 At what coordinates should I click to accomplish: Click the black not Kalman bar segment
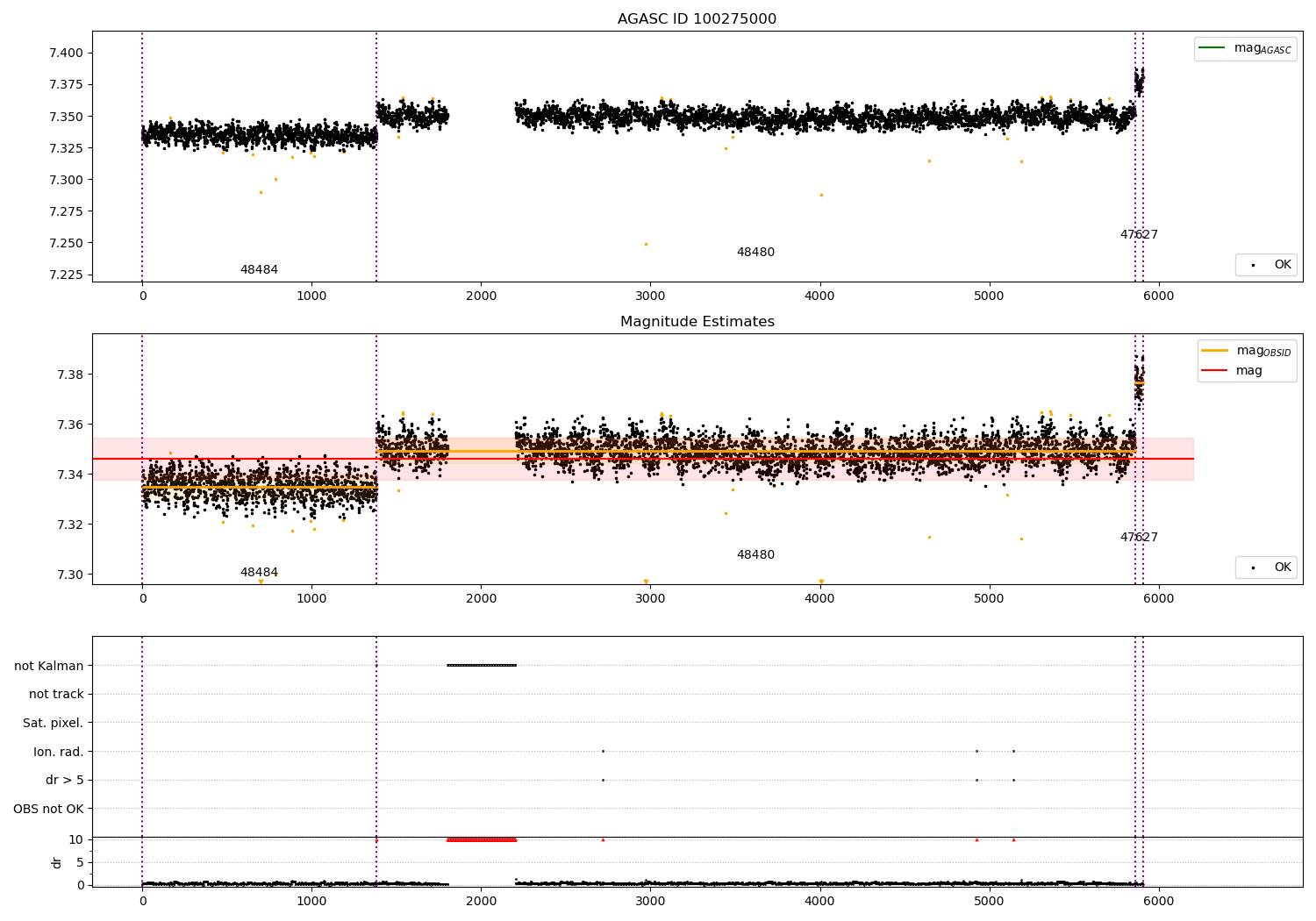[x=482, y=665]
